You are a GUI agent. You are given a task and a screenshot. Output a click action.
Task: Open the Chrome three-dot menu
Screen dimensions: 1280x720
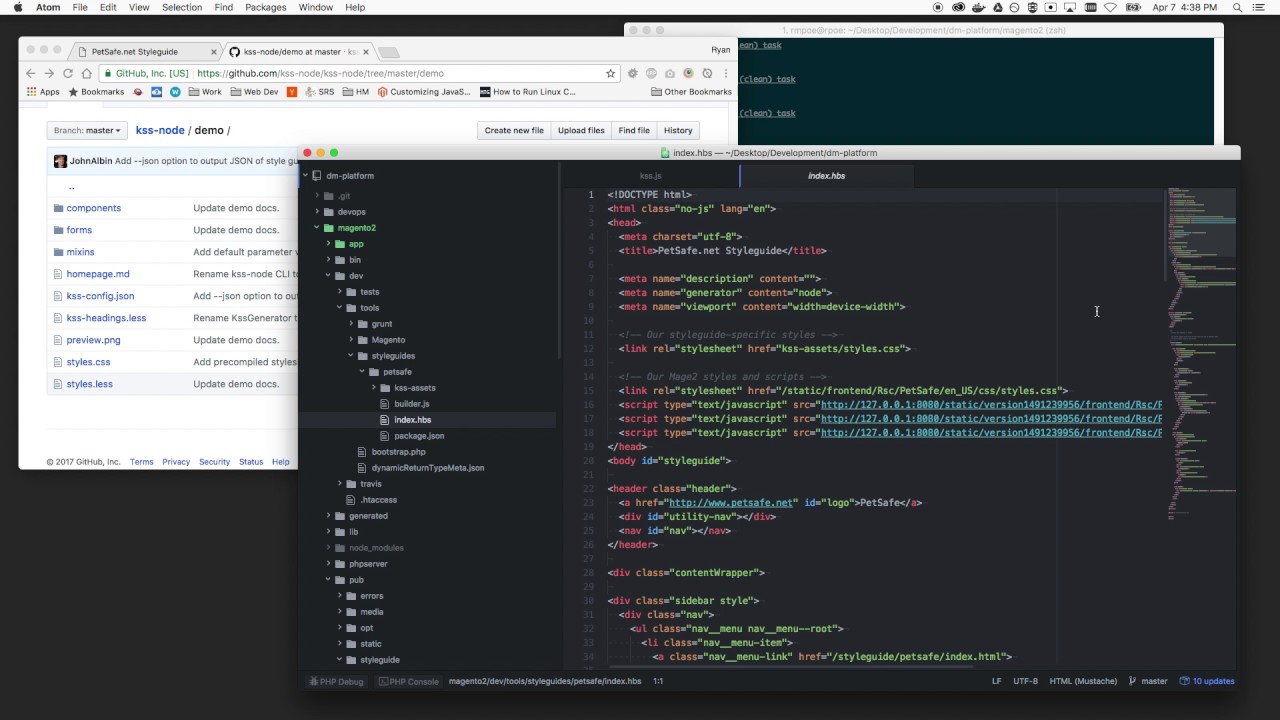[x=726, y=73]
